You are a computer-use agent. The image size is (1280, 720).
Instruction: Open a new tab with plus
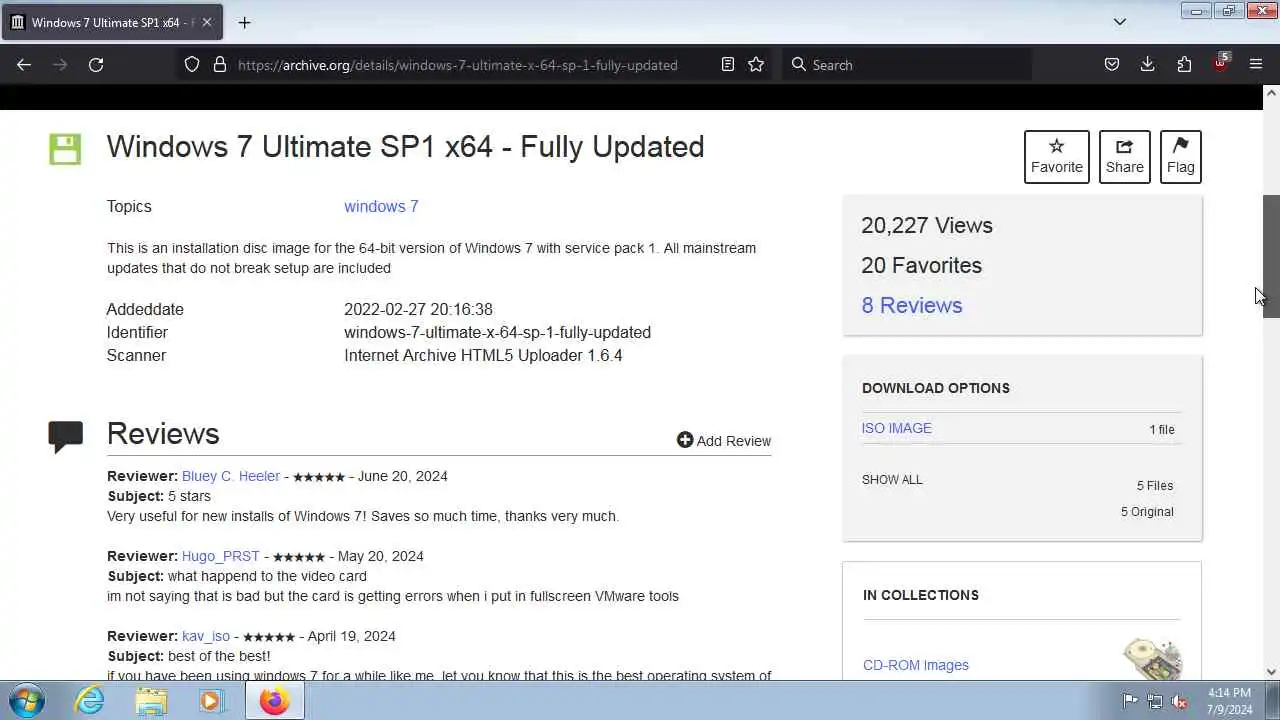(244, 22)
